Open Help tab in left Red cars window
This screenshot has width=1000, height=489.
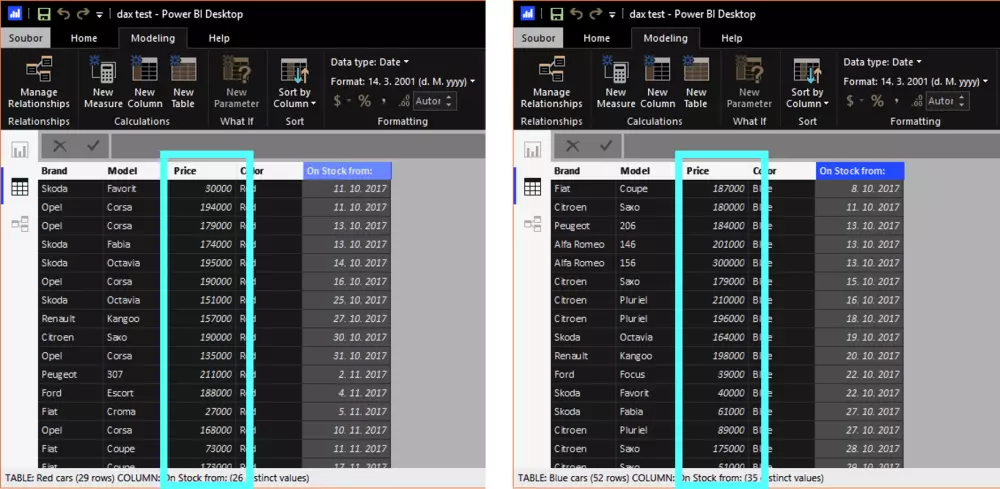(x=219, y=38)
